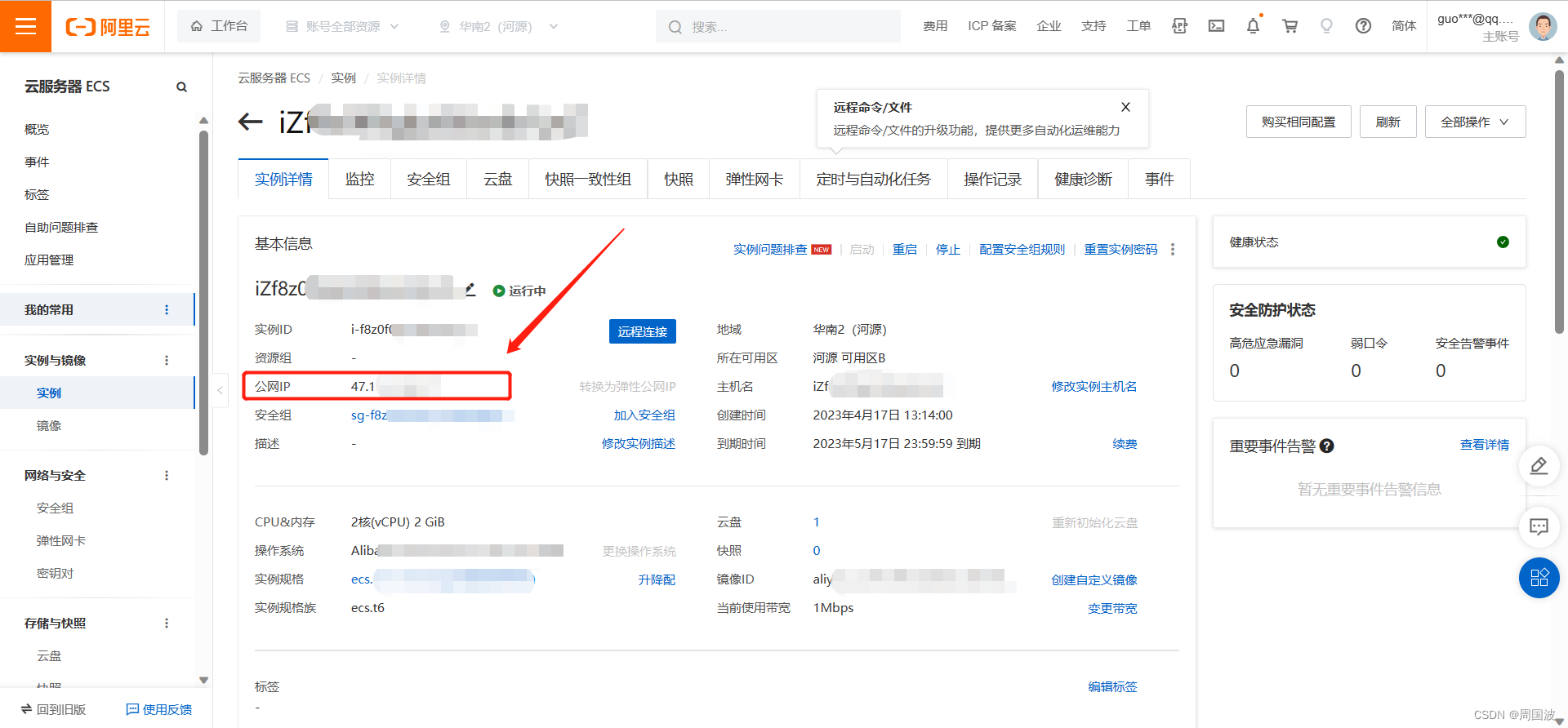Click the lightbulb tips icon
Image resolution: width=1568 pixels, height=728 pixels.
click(x=1326, y=26)
